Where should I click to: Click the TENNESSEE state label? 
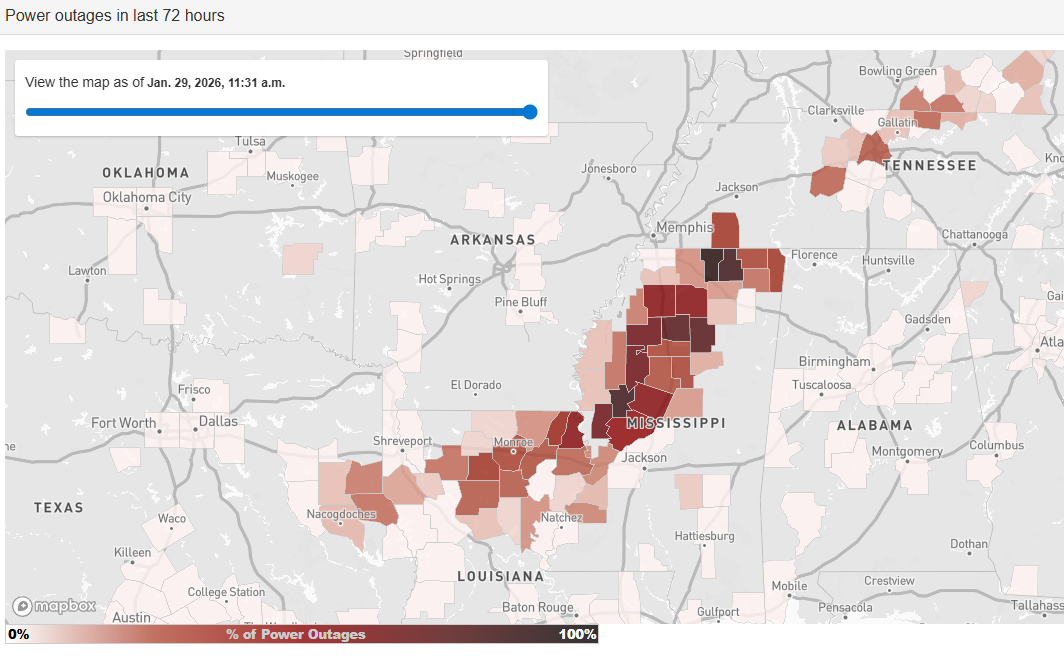[x=930, y=165]
